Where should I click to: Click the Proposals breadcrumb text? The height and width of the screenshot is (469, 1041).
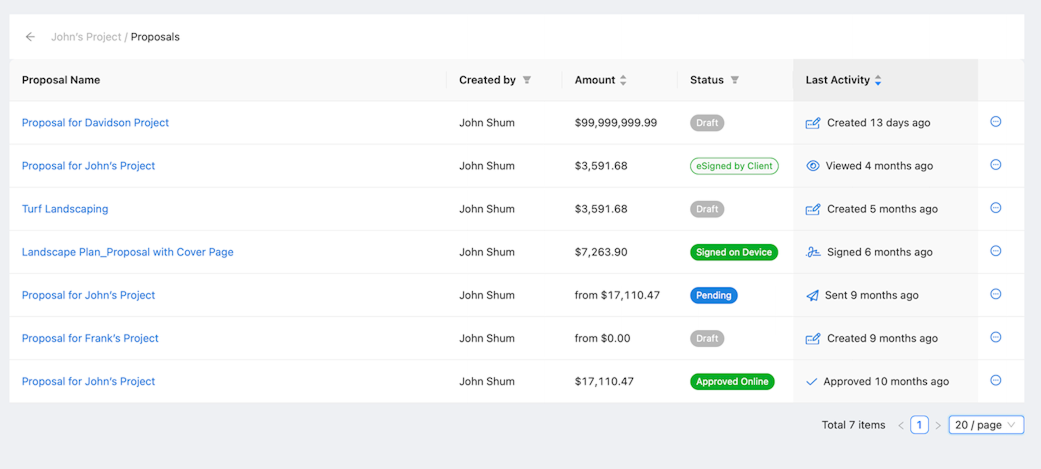pos(155,37)
